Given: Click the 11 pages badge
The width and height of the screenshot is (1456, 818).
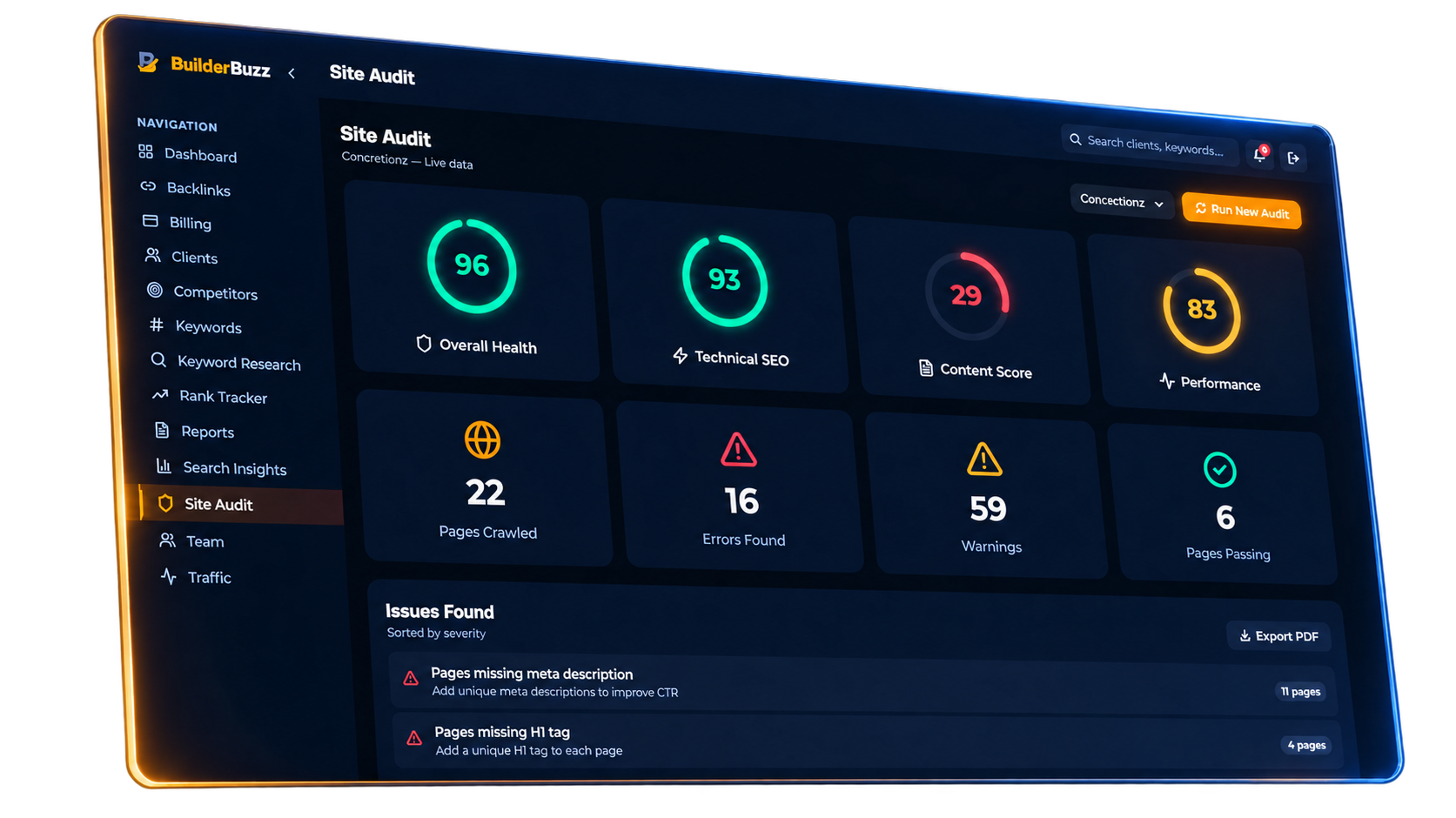Looking at the screenshot, I should pos(1300,691).
